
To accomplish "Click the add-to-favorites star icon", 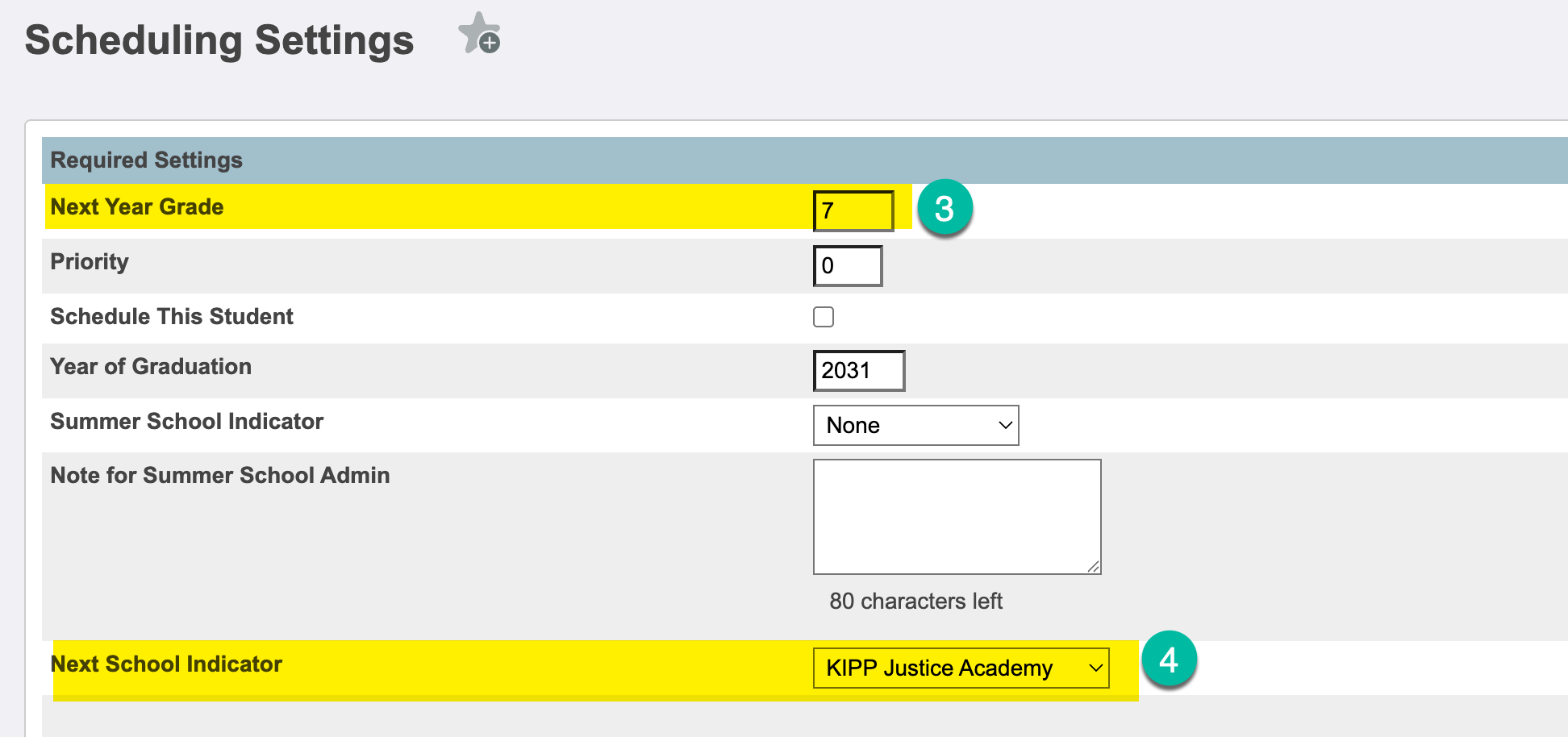I will pyautogui.click(x=479, y=34).
